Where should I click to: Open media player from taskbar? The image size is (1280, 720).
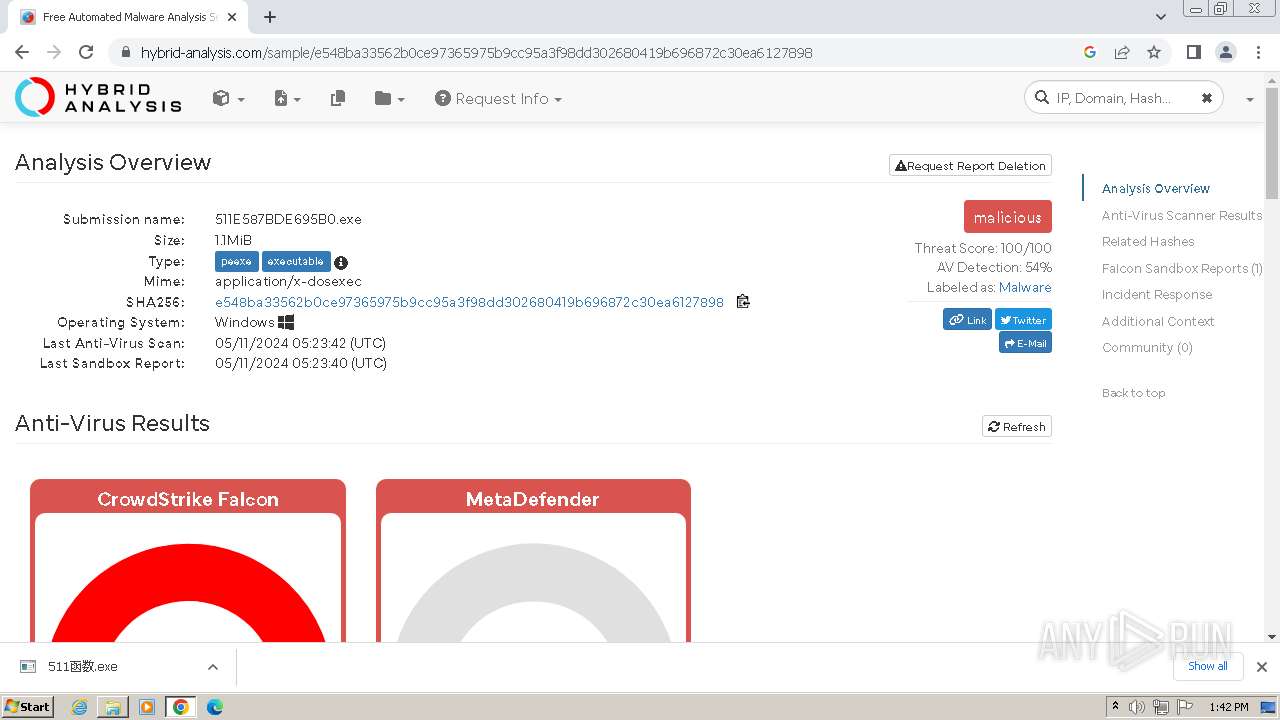click(x=147, y=707)
